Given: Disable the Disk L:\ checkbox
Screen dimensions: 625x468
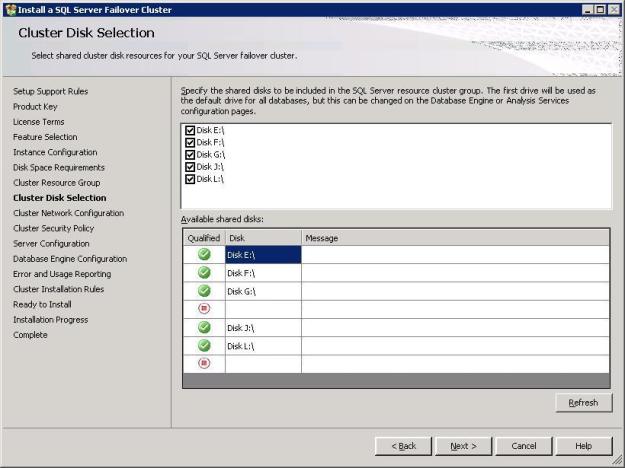Looking at the screenshot, I should coord(190,179).
